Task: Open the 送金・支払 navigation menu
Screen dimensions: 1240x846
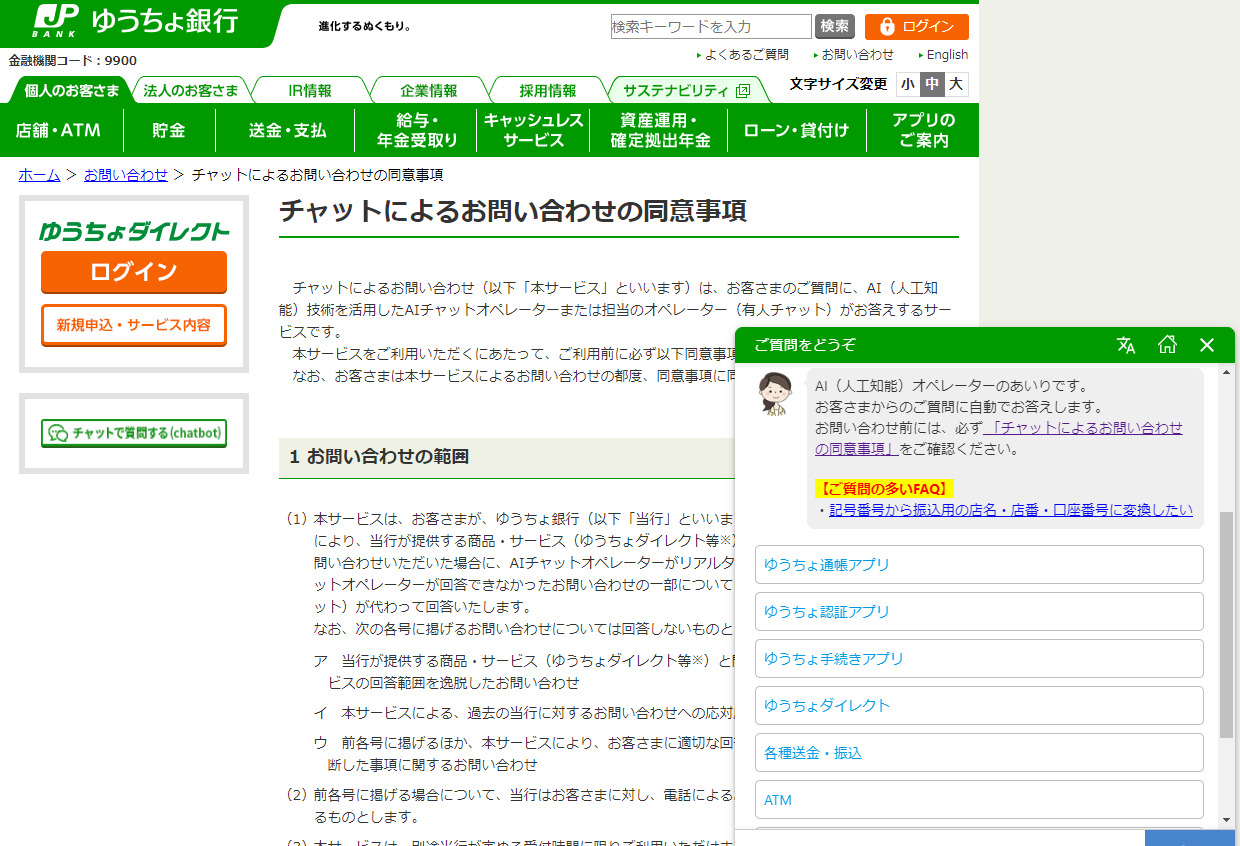Action: (x=286, y=129)
